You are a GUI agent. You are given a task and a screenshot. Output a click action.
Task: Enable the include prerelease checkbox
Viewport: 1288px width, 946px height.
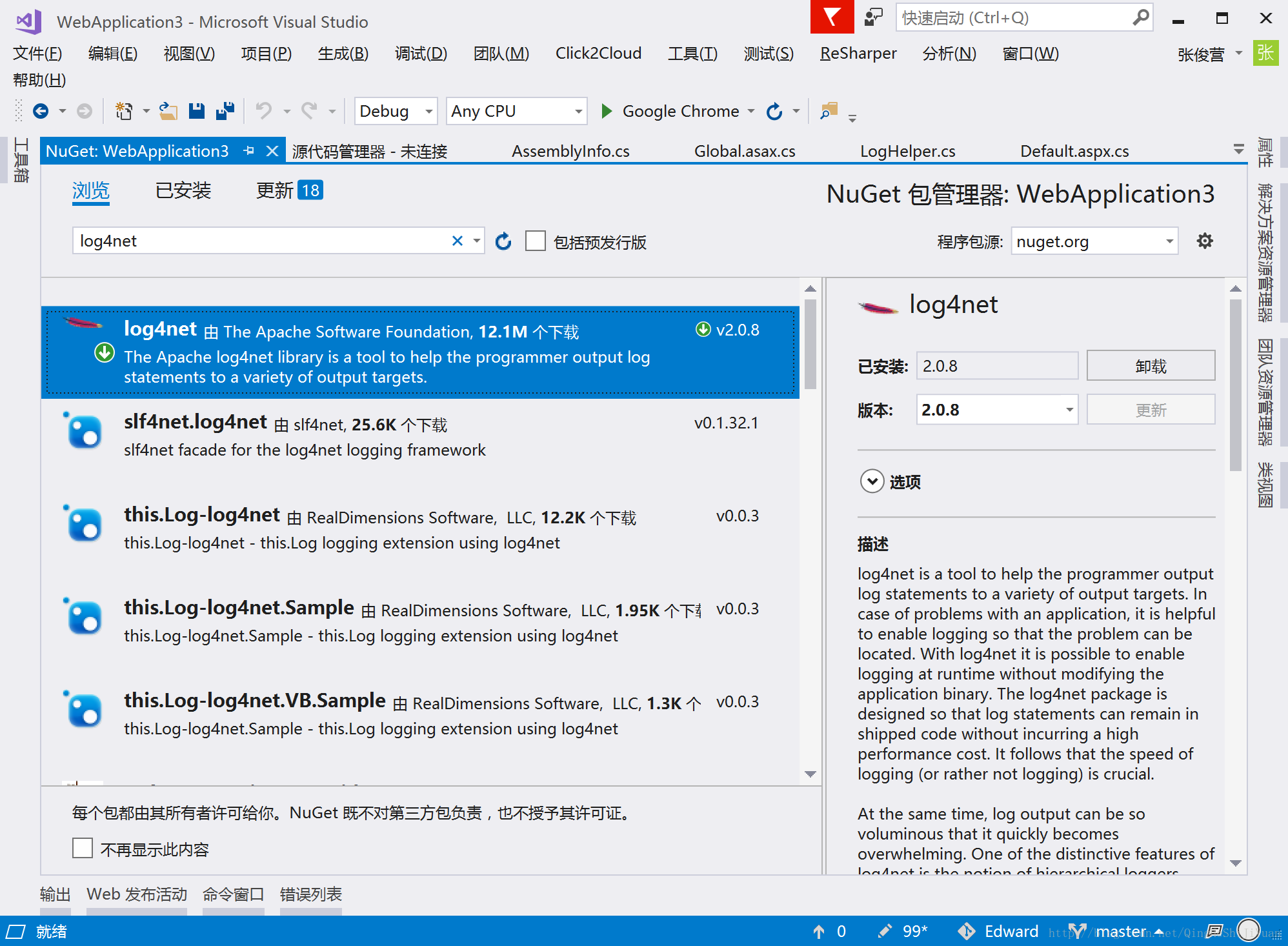tap(536, 241)
